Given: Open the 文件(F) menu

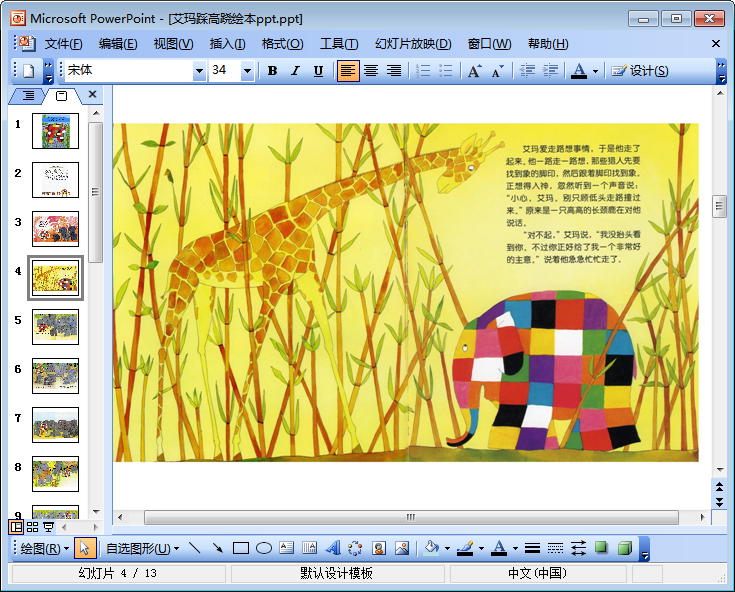Looking at the screenshot, I should [x=63, y=44].
